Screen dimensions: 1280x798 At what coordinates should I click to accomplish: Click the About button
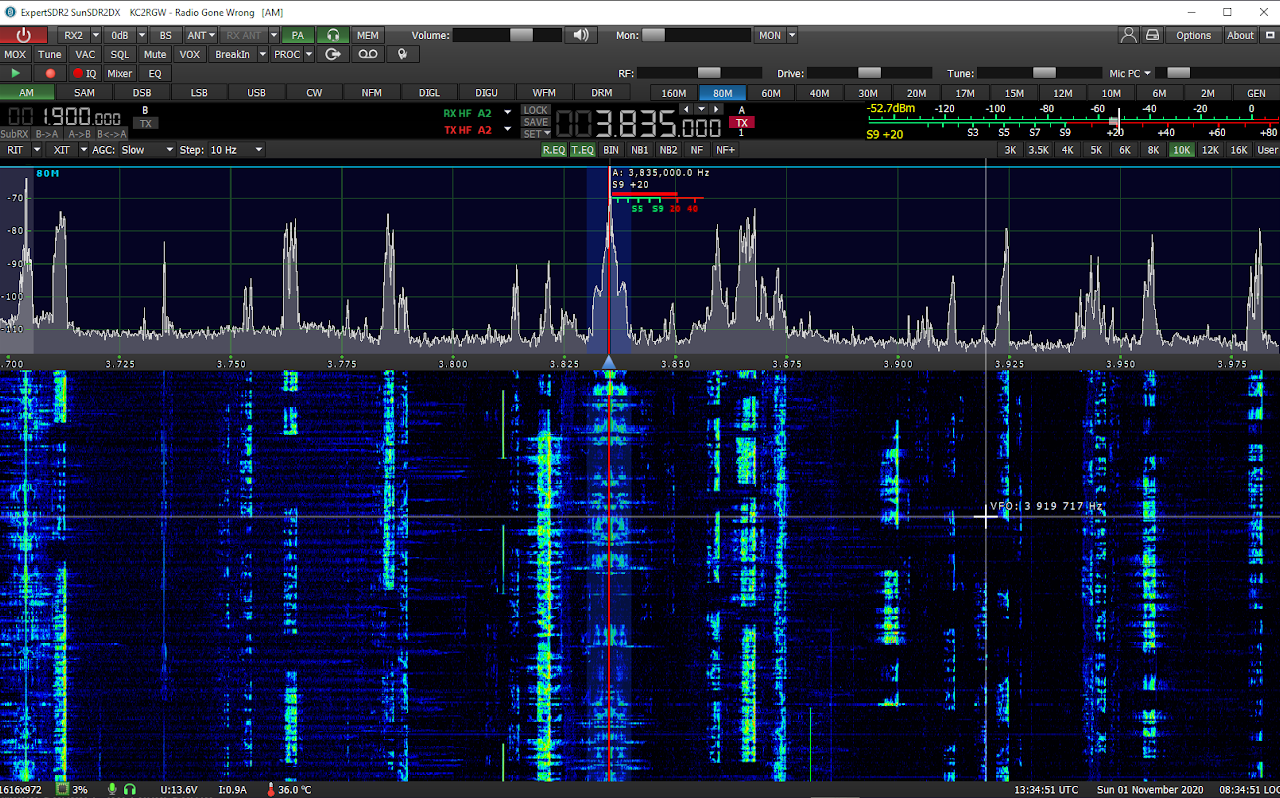pos(1240,35)
